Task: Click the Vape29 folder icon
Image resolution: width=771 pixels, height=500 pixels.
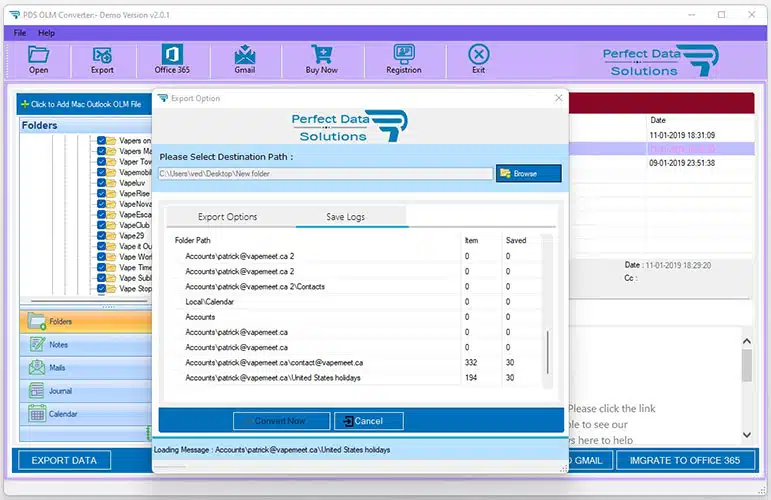Action: pos(112,236)
